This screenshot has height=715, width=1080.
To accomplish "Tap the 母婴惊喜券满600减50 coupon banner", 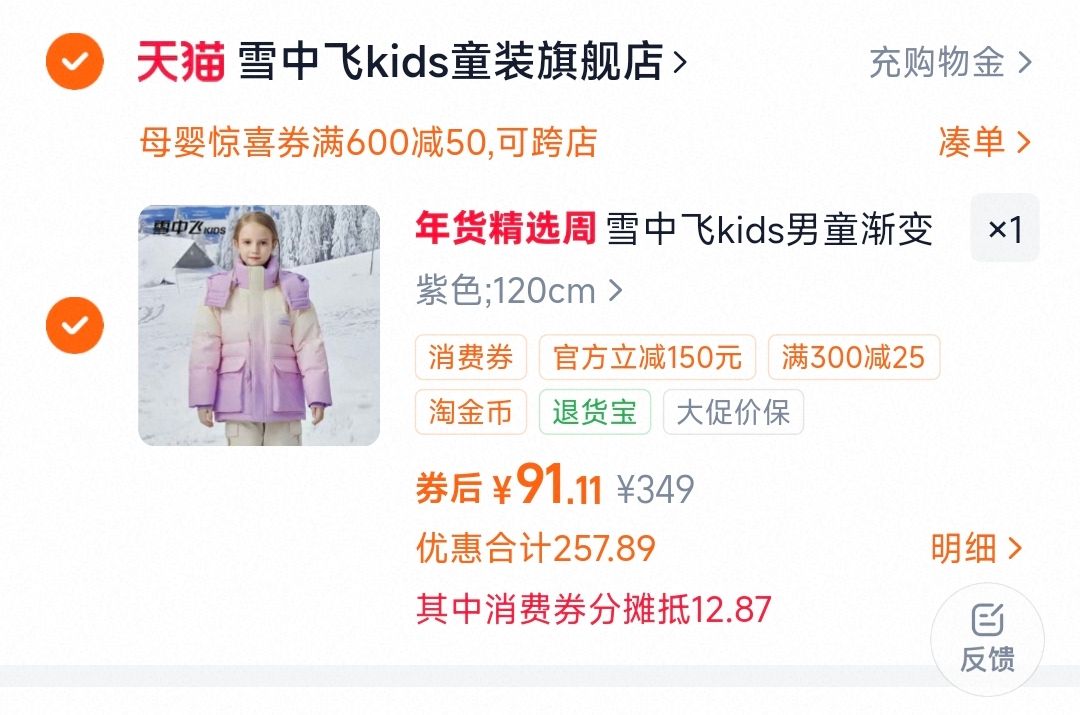I will (x=368, y=143).
